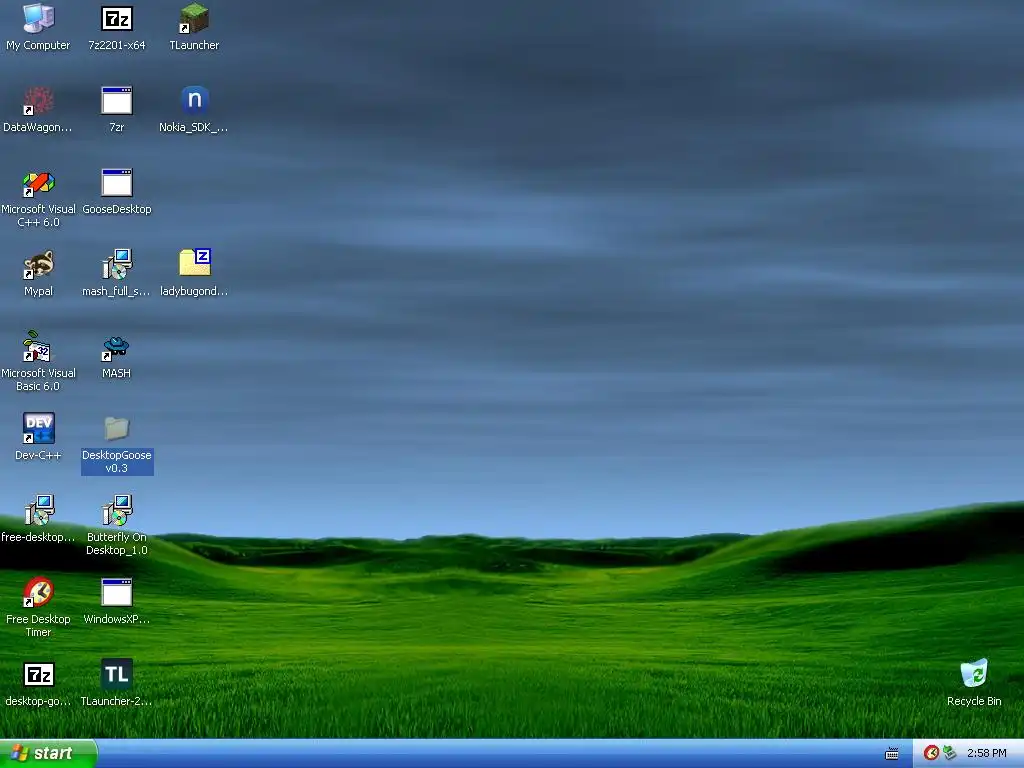Click the green hardware tray icon
Screen dimensions: 1024x768
pos(950,753)
